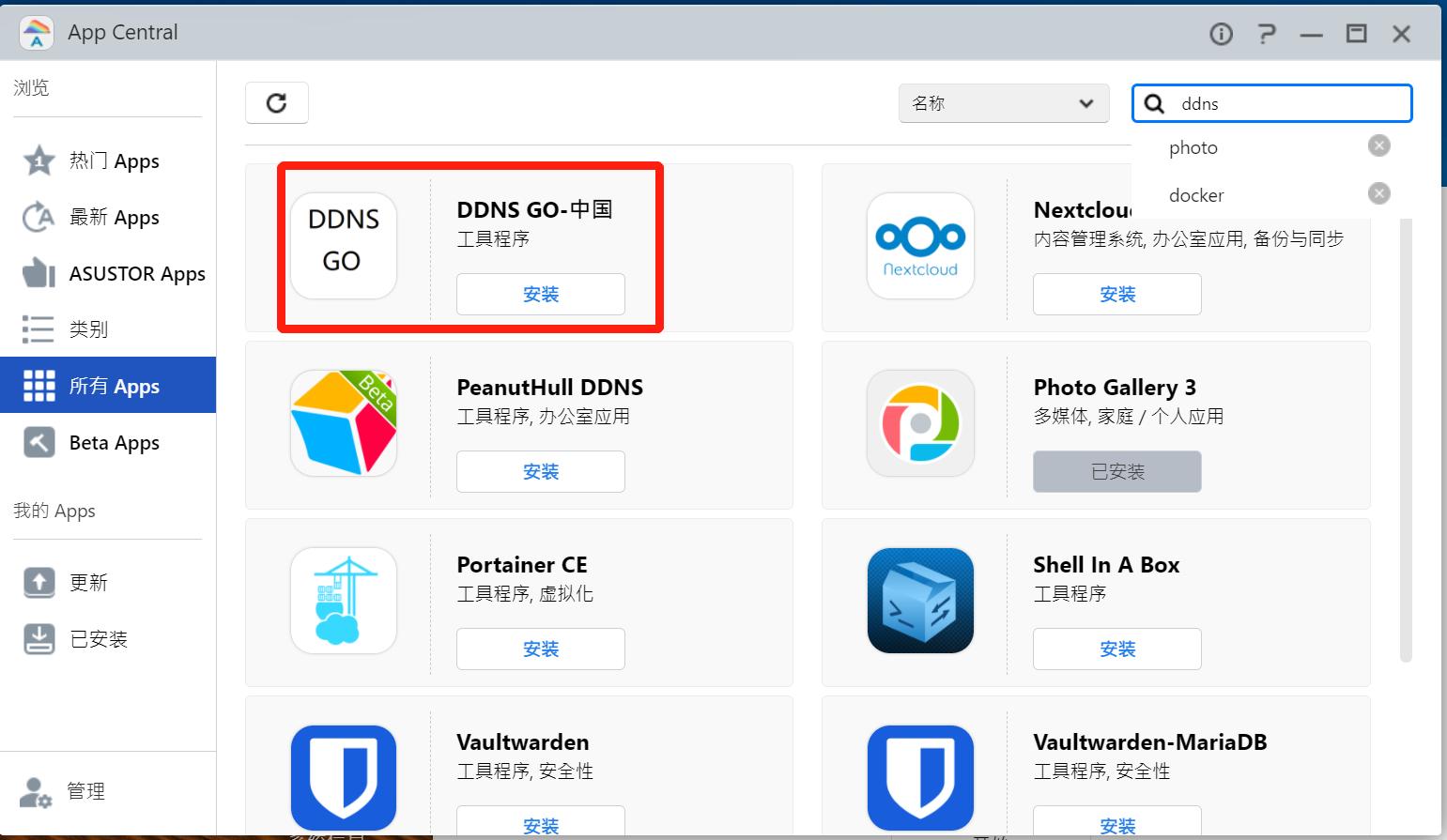
Task: Open DDNS GO-中国 app title
Action: (x=534, y=209)
